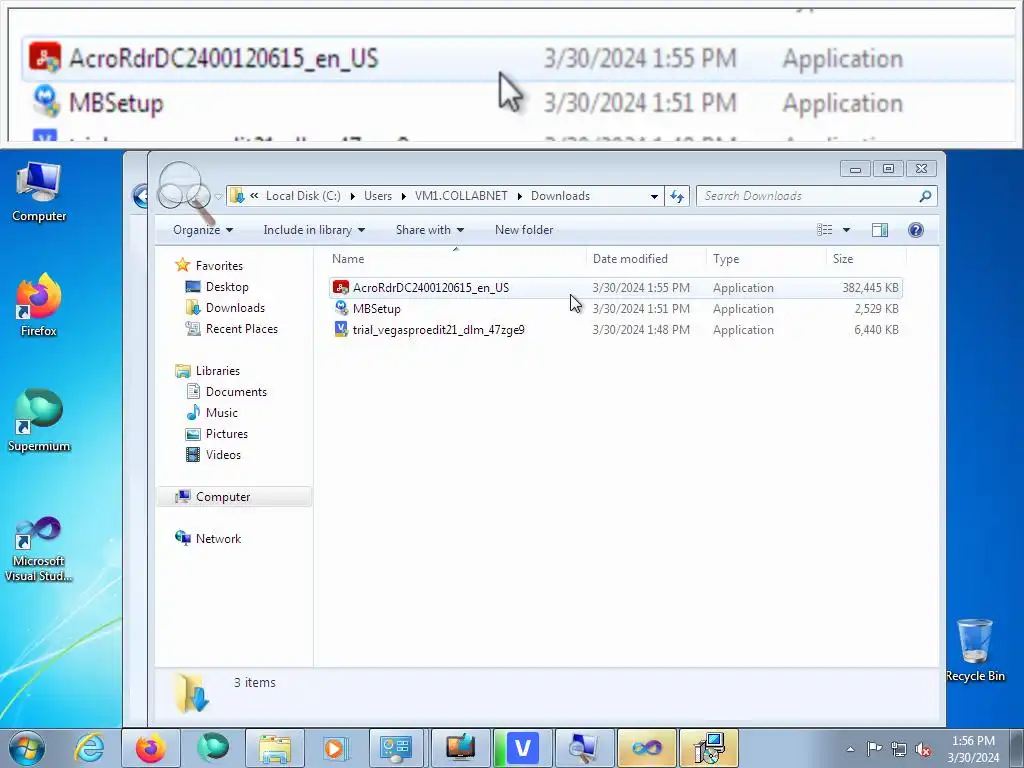The height and width of the screenshot is (768, 1024).
Task: Switch to the installer setup taskbar button
Action: pos(709,748)
